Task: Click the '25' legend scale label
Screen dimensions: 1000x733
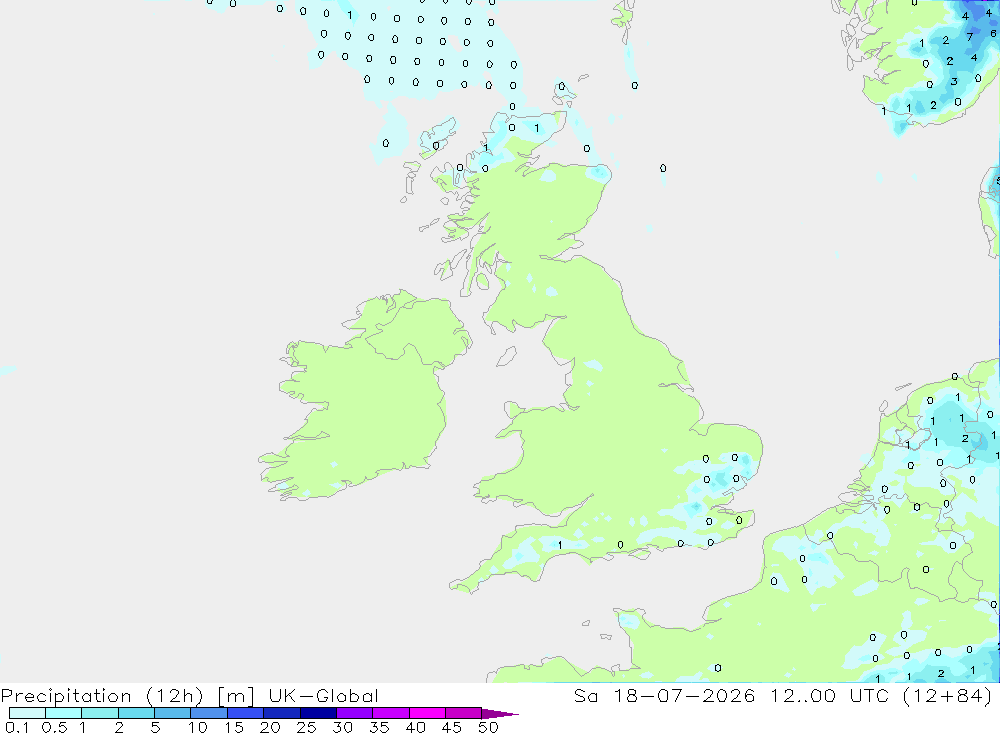Action: click(307, 727)
